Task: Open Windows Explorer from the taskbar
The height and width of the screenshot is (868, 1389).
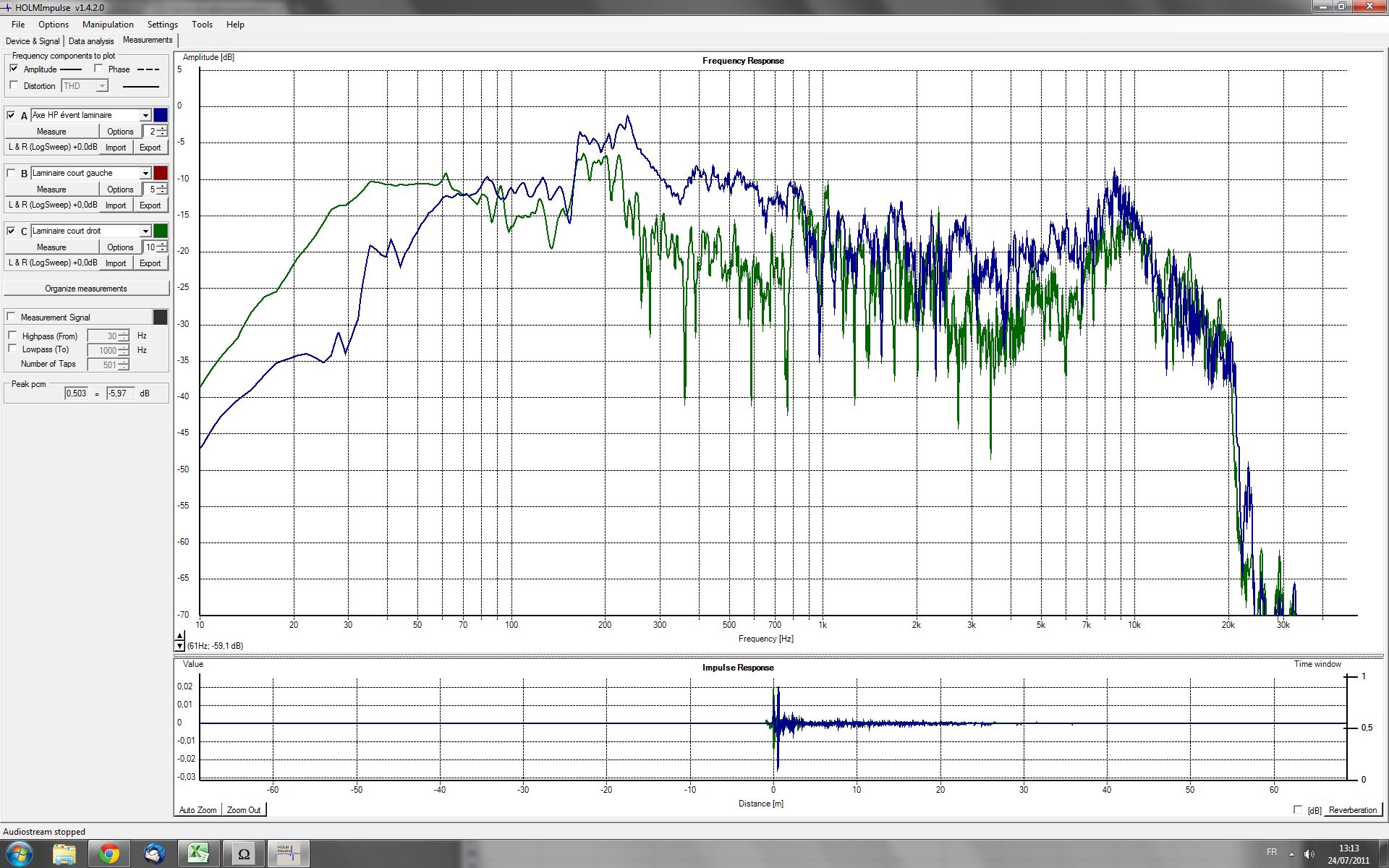Action: (64, 854)
